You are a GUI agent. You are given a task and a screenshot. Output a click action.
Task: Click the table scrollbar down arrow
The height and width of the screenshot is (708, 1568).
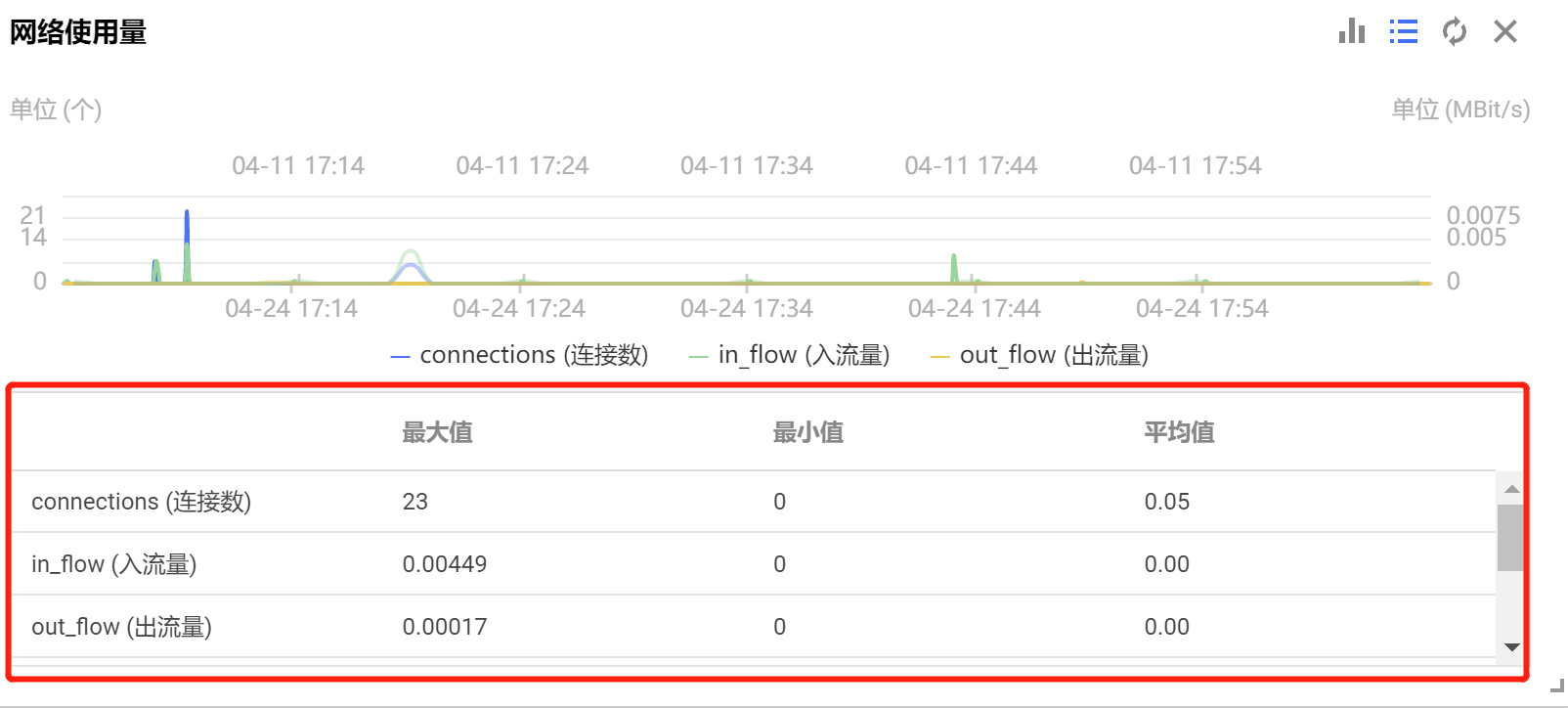(1511, 647)
